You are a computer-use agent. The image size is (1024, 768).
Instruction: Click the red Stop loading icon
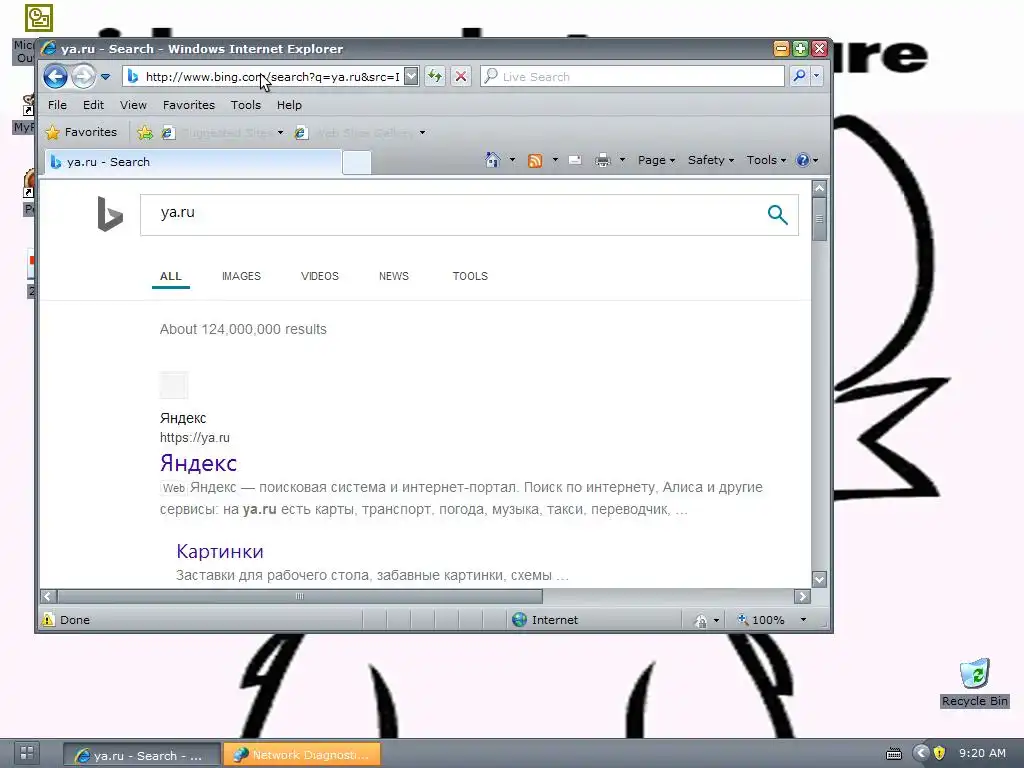point(461,76)
